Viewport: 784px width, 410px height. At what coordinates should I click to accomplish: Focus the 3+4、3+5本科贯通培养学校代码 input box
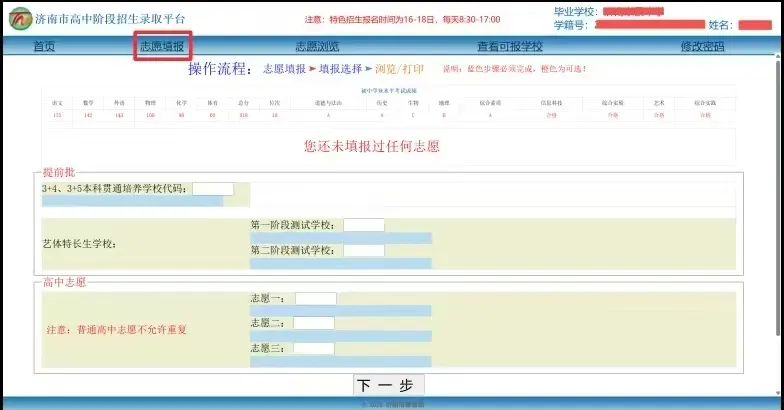tap(213, 189)
